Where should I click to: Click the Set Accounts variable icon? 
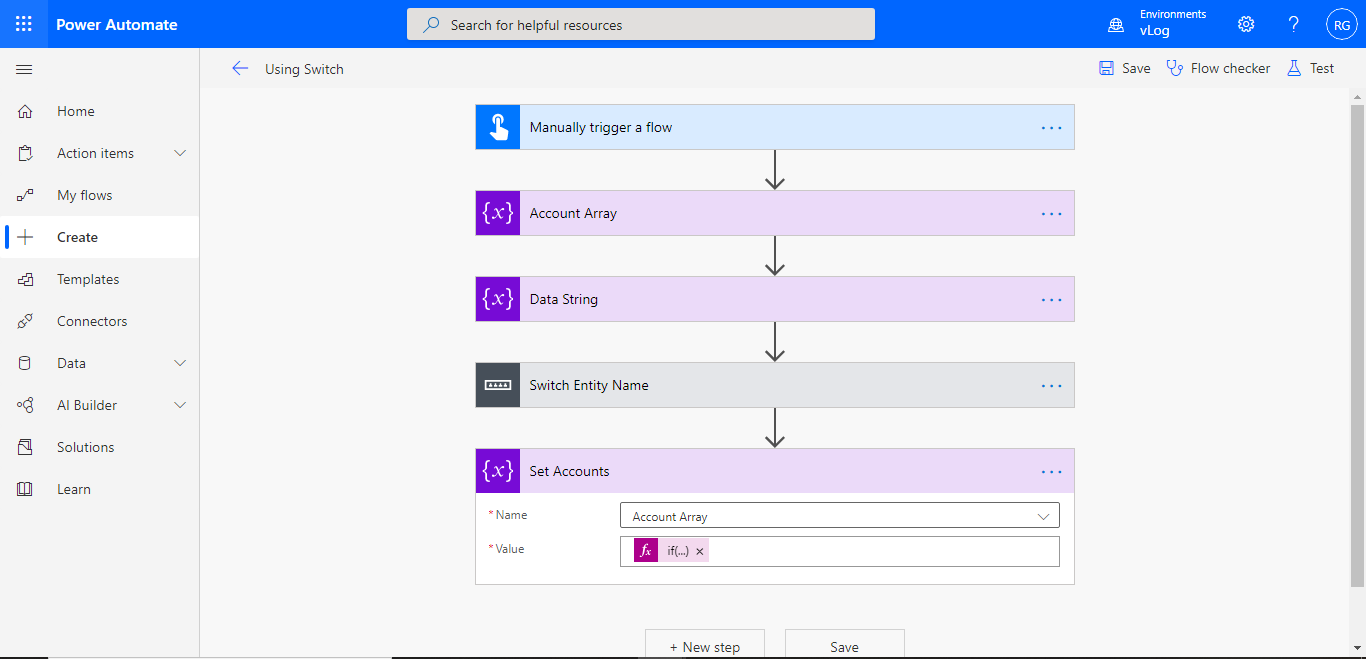[498, 471]
